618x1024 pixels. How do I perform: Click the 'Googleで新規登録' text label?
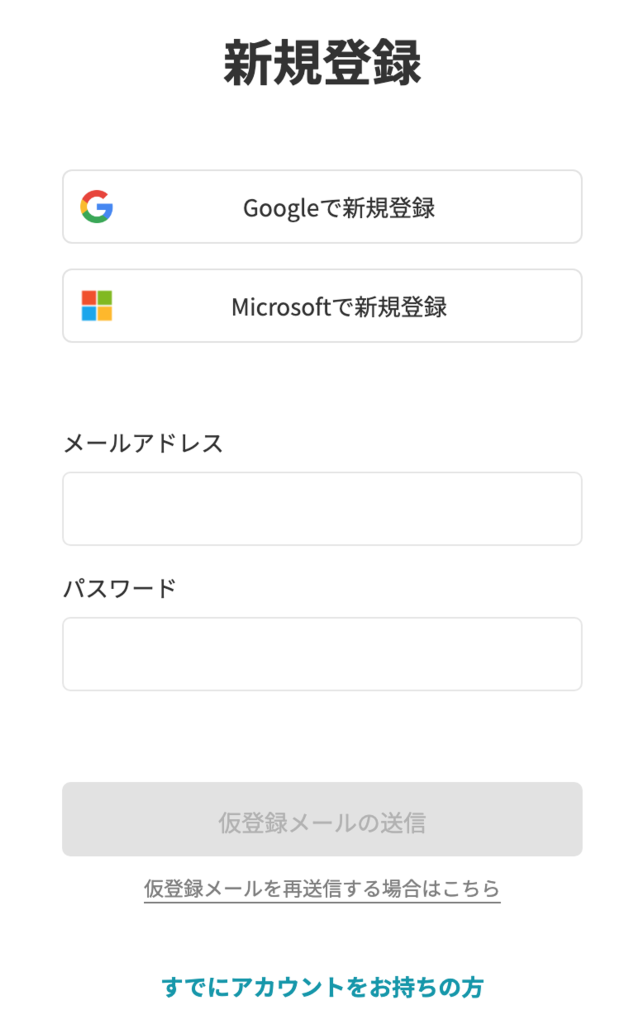(339, 208)
